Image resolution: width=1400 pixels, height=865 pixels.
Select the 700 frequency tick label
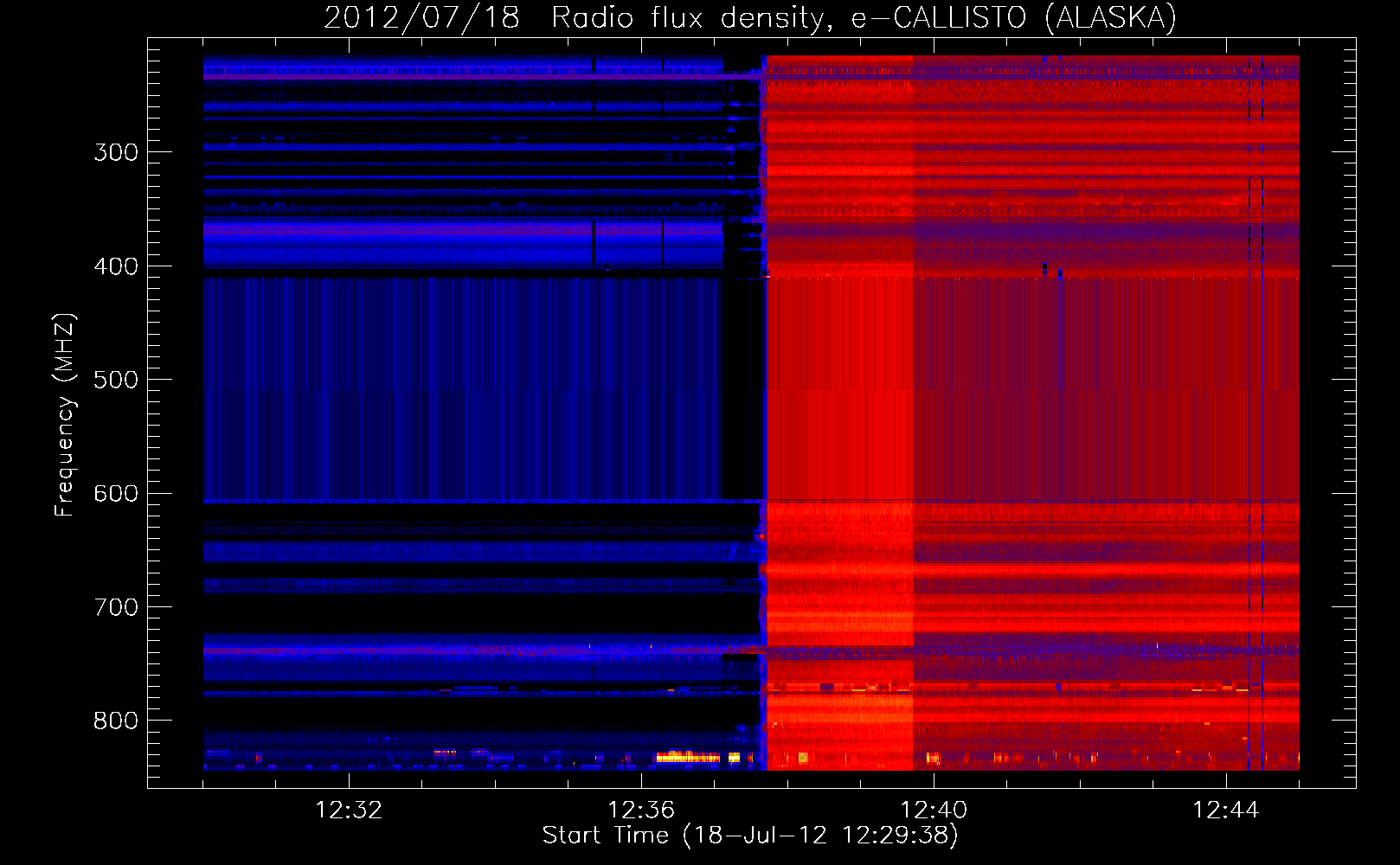point(116,607)
